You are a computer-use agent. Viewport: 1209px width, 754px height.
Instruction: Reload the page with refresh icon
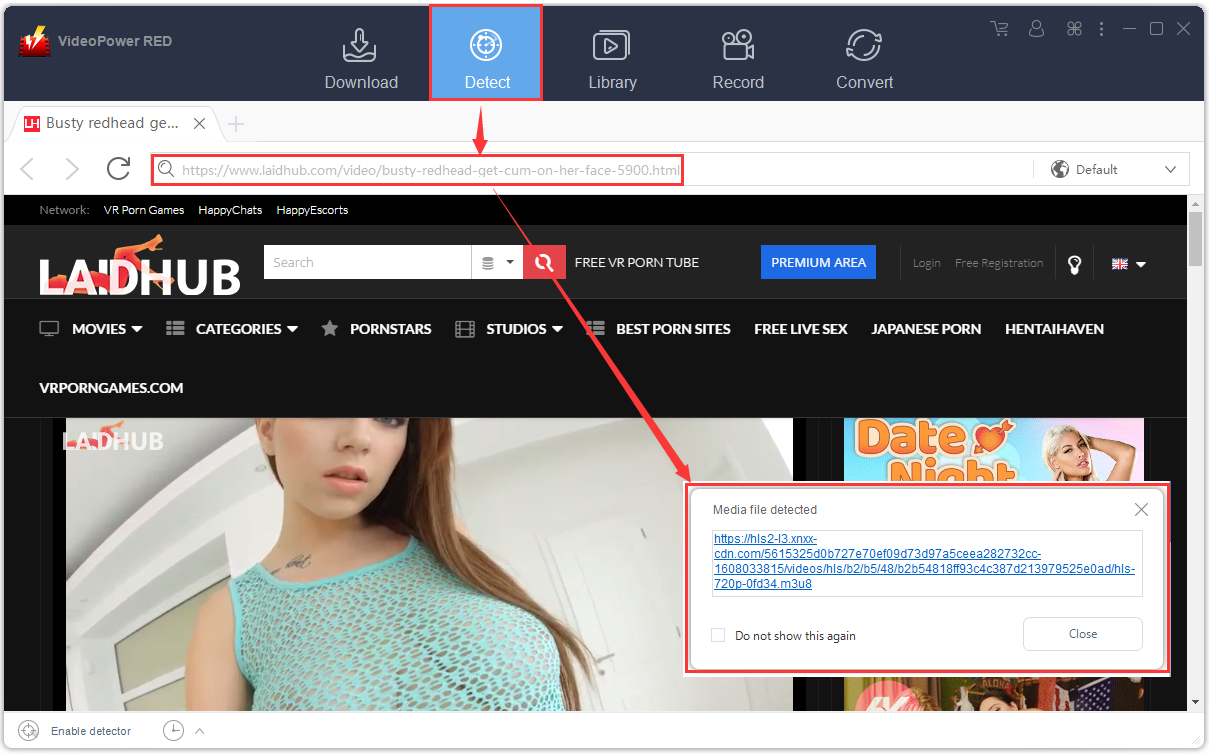click(118, 169)
